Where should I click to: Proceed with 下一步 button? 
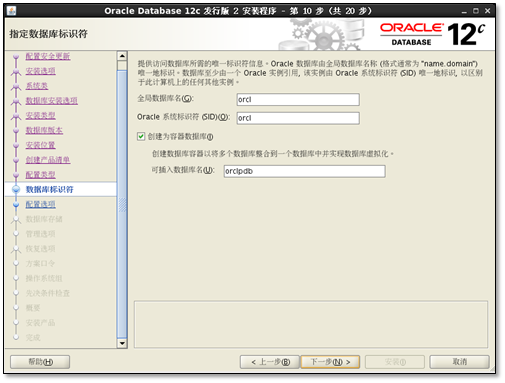pyautogui.click(x=330, y=362)
